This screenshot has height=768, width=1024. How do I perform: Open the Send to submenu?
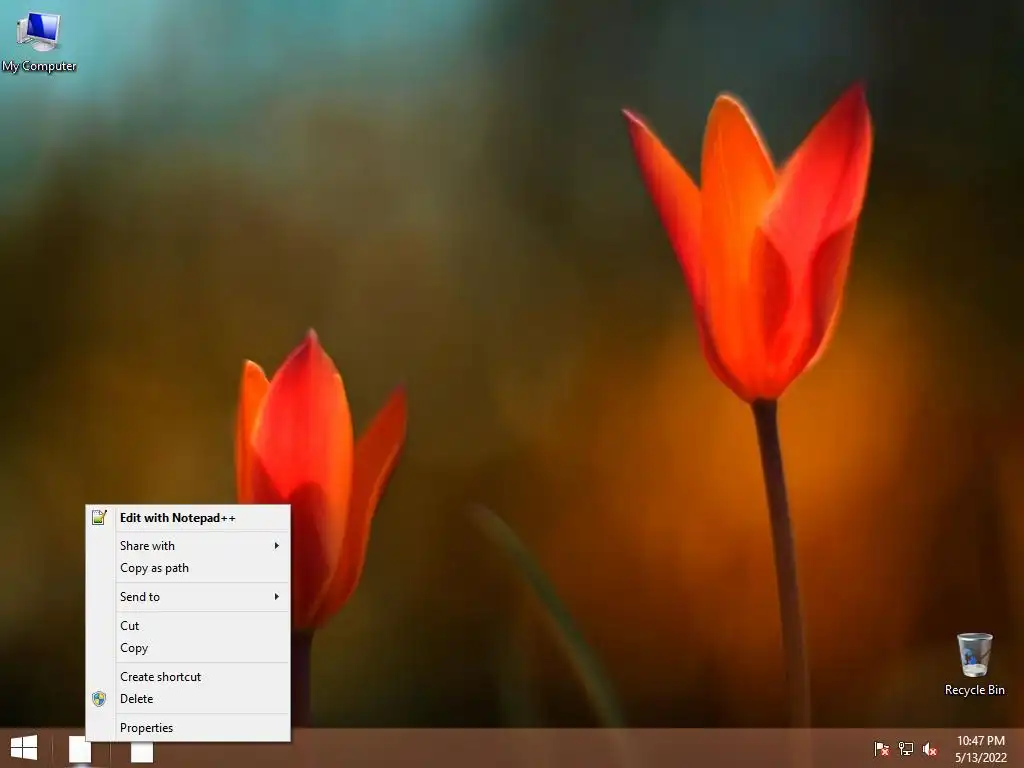point(187,596)
